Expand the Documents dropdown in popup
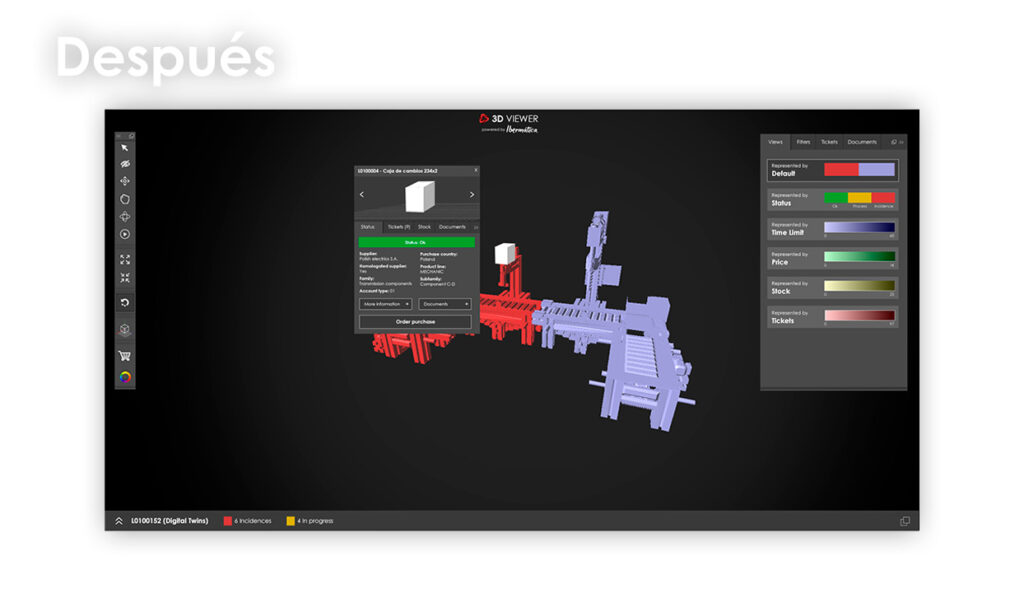The height and width of the screenshot is (589, 1024). coord(445,304)
